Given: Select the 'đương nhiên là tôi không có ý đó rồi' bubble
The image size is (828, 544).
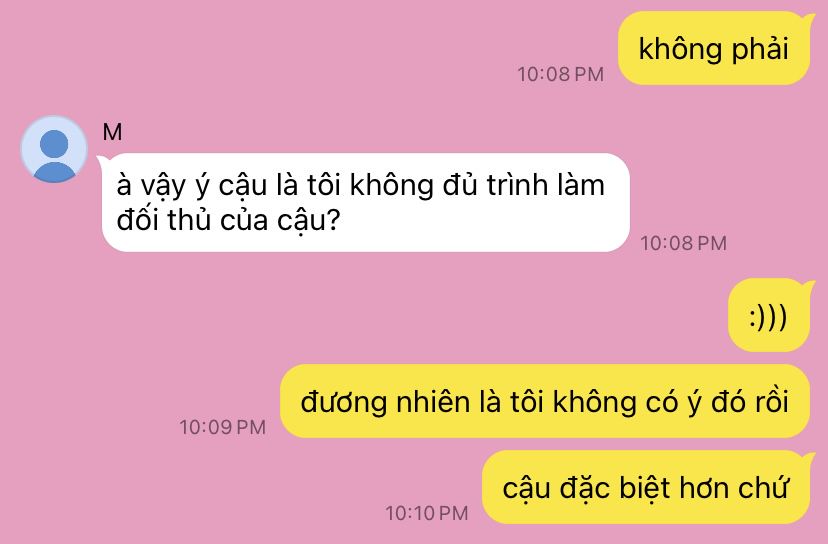Looking at the screenshot, I should coord(544,401).
